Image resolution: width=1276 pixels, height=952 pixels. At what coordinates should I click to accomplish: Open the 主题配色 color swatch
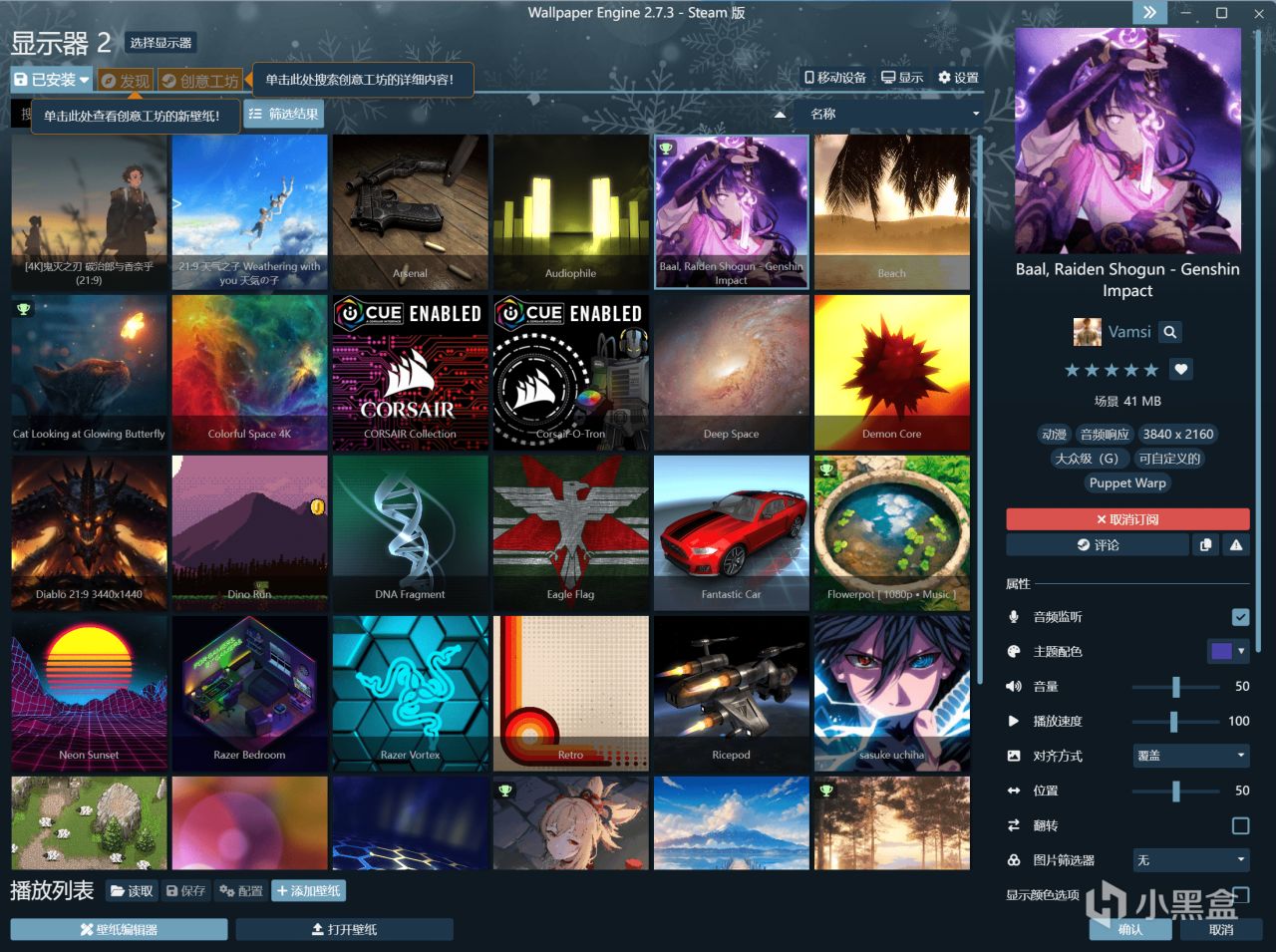coord(1227,652)
